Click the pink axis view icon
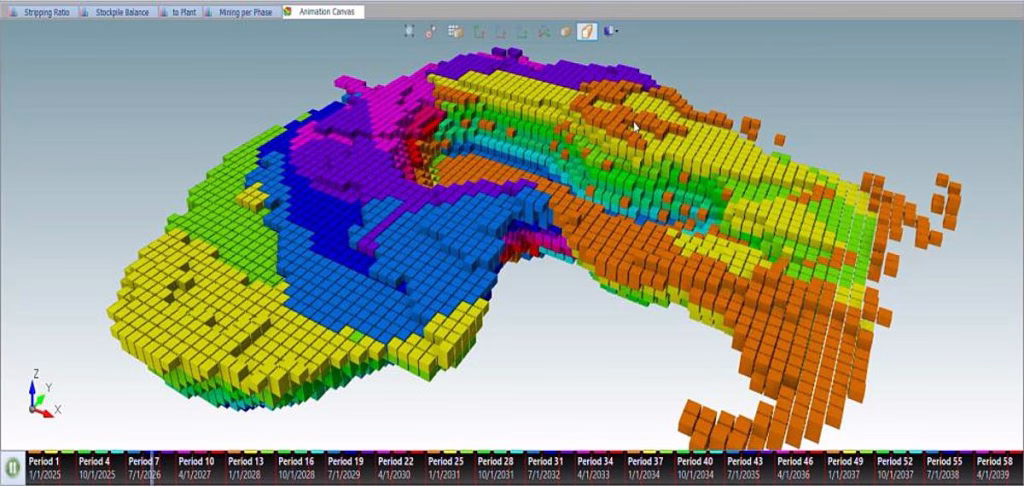Screen dimensions: 1024x486 (x=500, y=31)
